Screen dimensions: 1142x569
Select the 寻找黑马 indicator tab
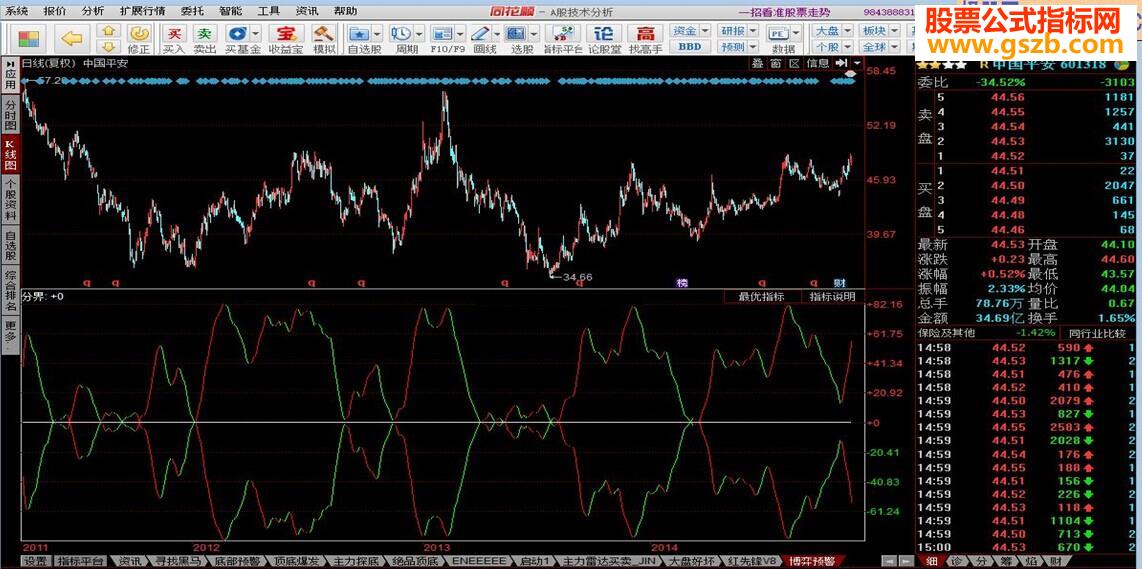[x=178, y=562]
